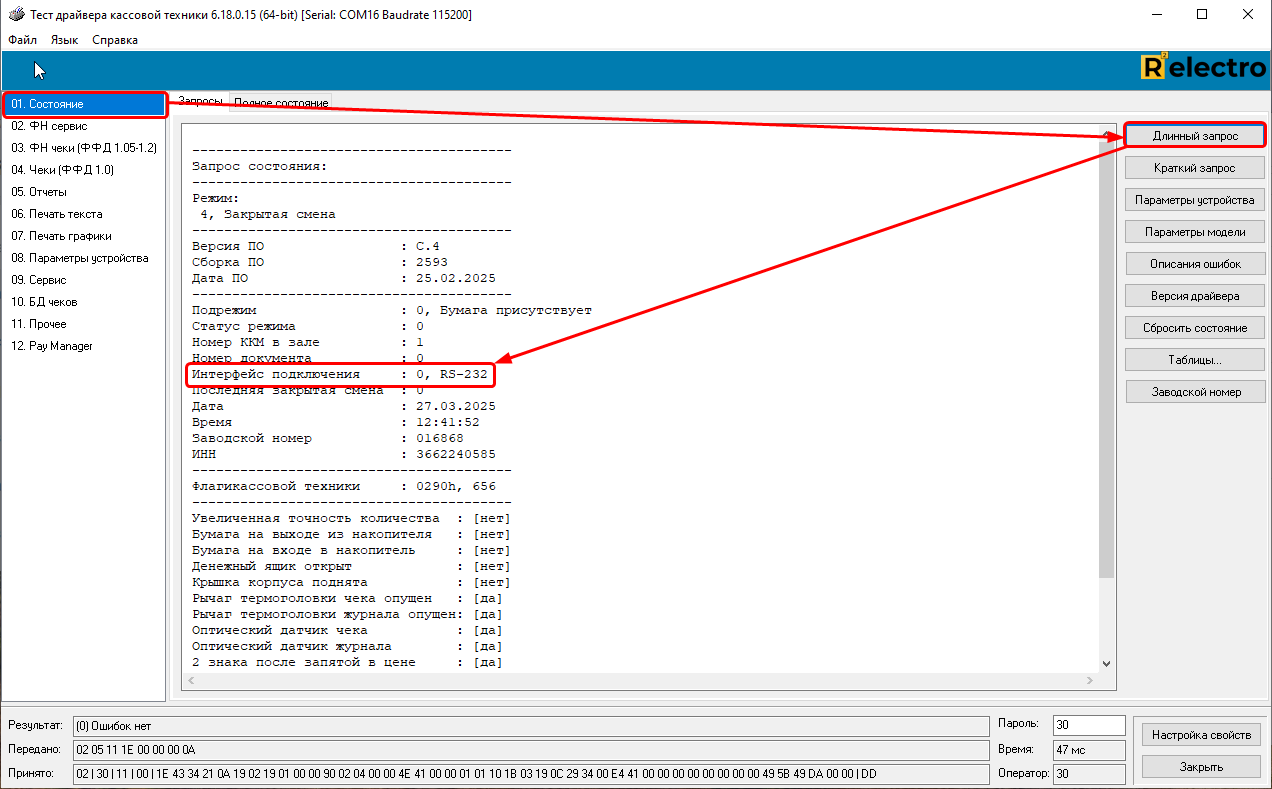Click the Оператор input field

(x=1088, y=773)
